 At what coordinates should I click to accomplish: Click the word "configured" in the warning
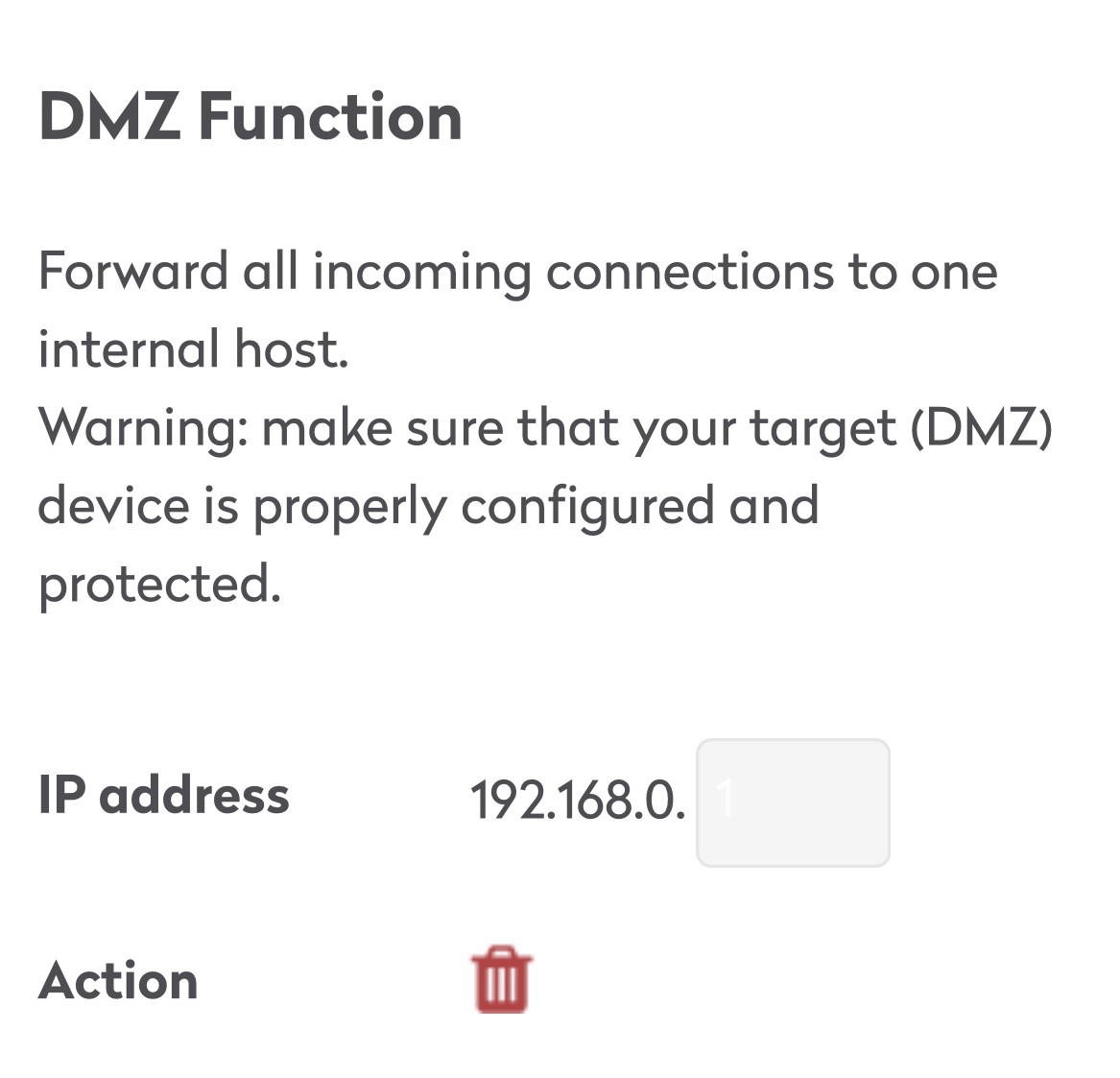tap(587, 507)
